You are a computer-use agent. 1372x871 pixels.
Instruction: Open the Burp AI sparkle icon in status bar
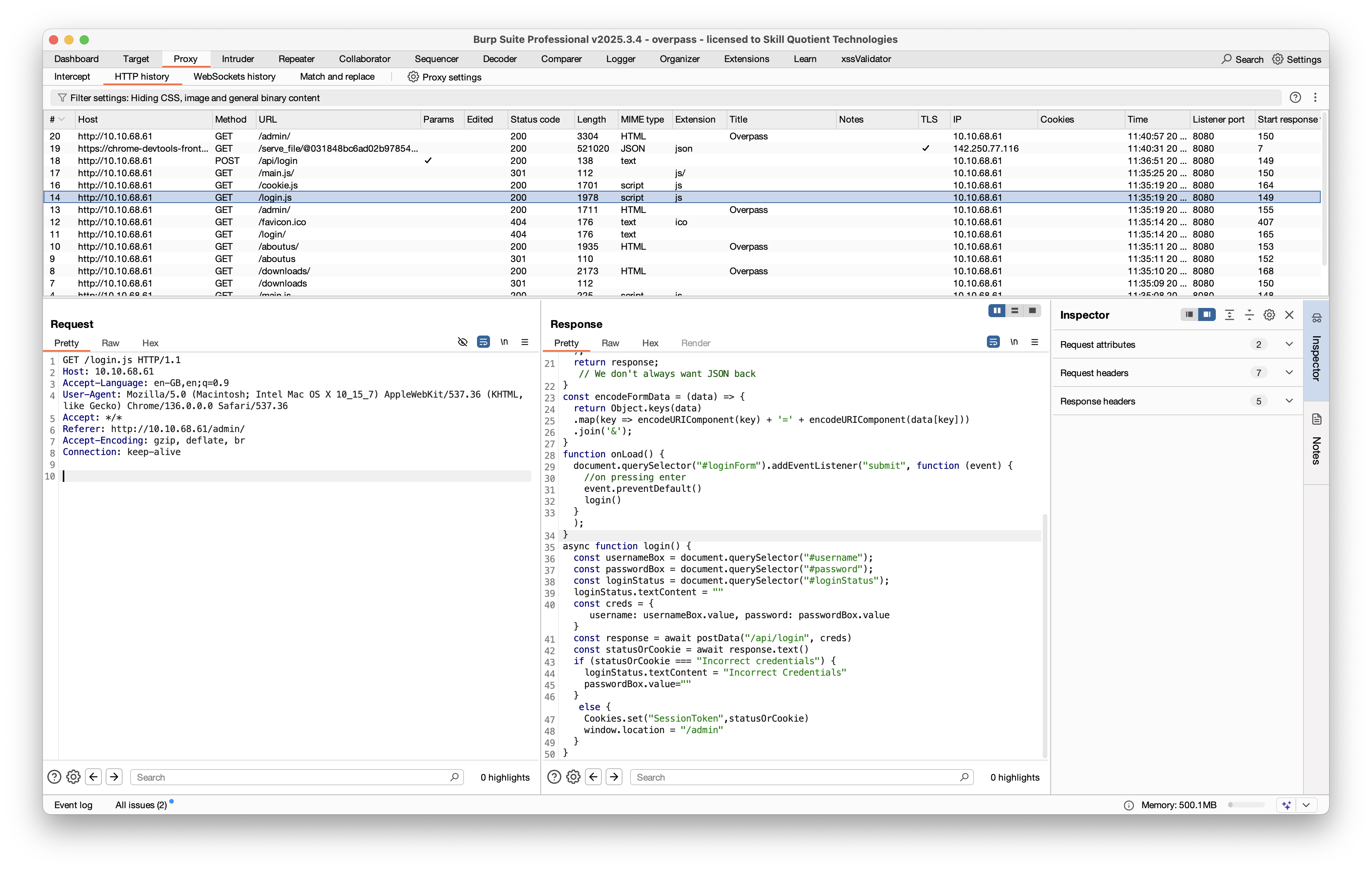tap(1287, 805)
